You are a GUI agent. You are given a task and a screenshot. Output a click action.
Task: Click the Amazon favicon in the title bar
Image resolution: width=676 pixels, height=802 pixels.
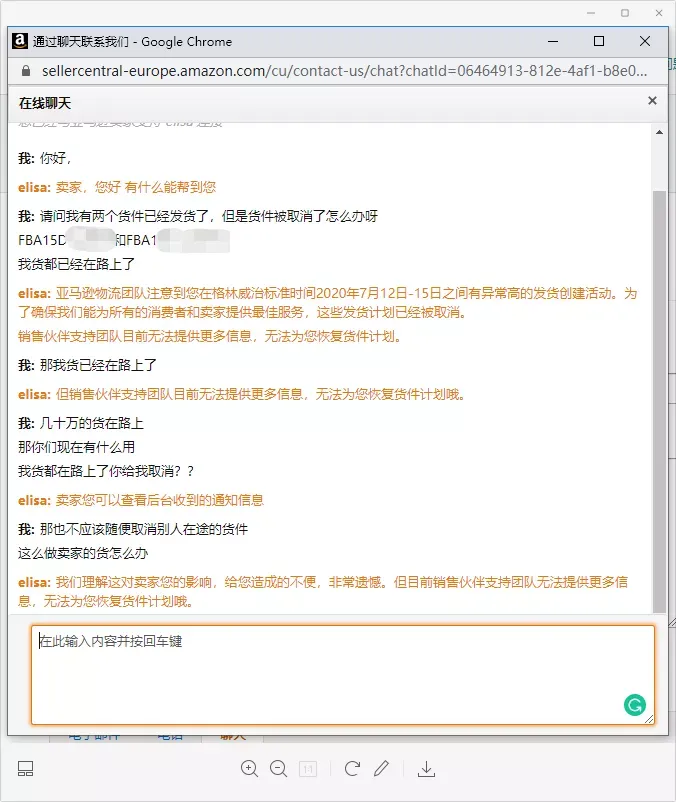(20, 41)
